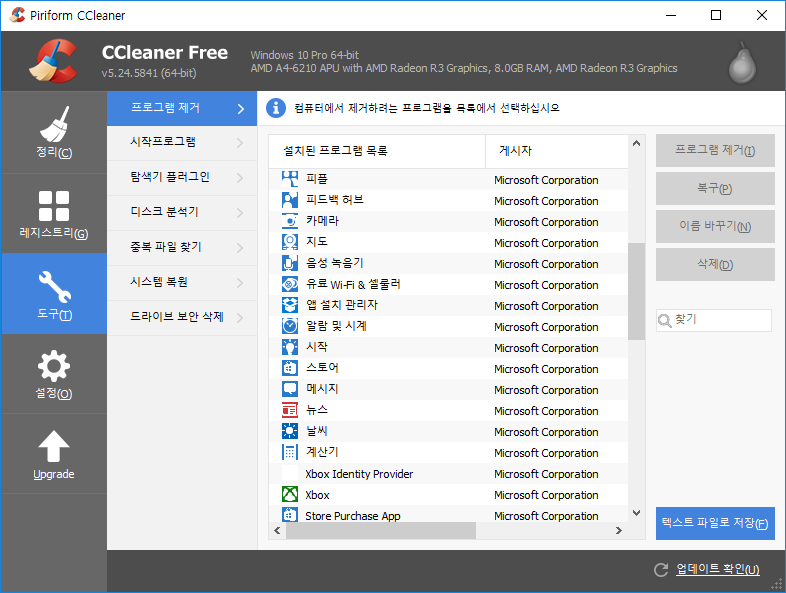The width and height of the screenshot is (786, 593).
Task: Open the 디스크 분석기 tab
Action: coord(182,213)
